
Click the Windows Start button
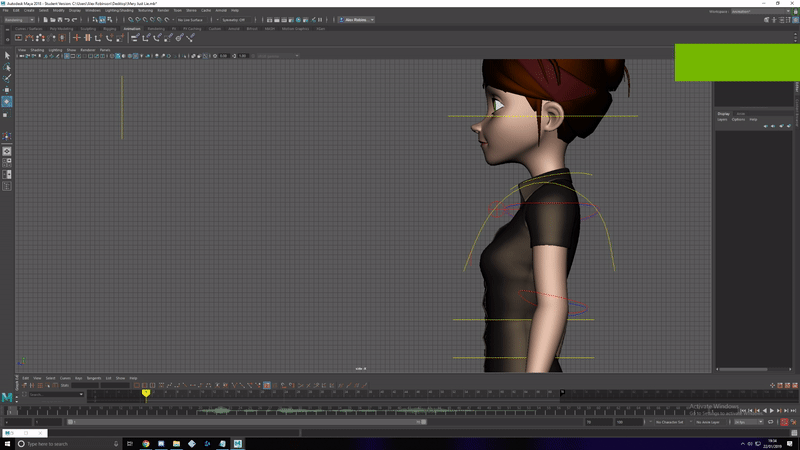pos(7,443)
